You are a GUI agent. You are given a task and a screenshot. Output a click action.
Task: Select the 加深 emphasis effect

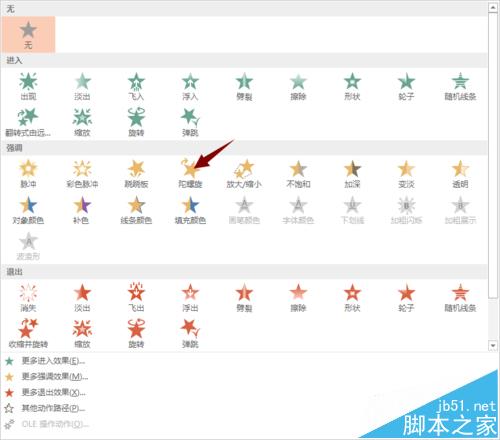point(352,174)
